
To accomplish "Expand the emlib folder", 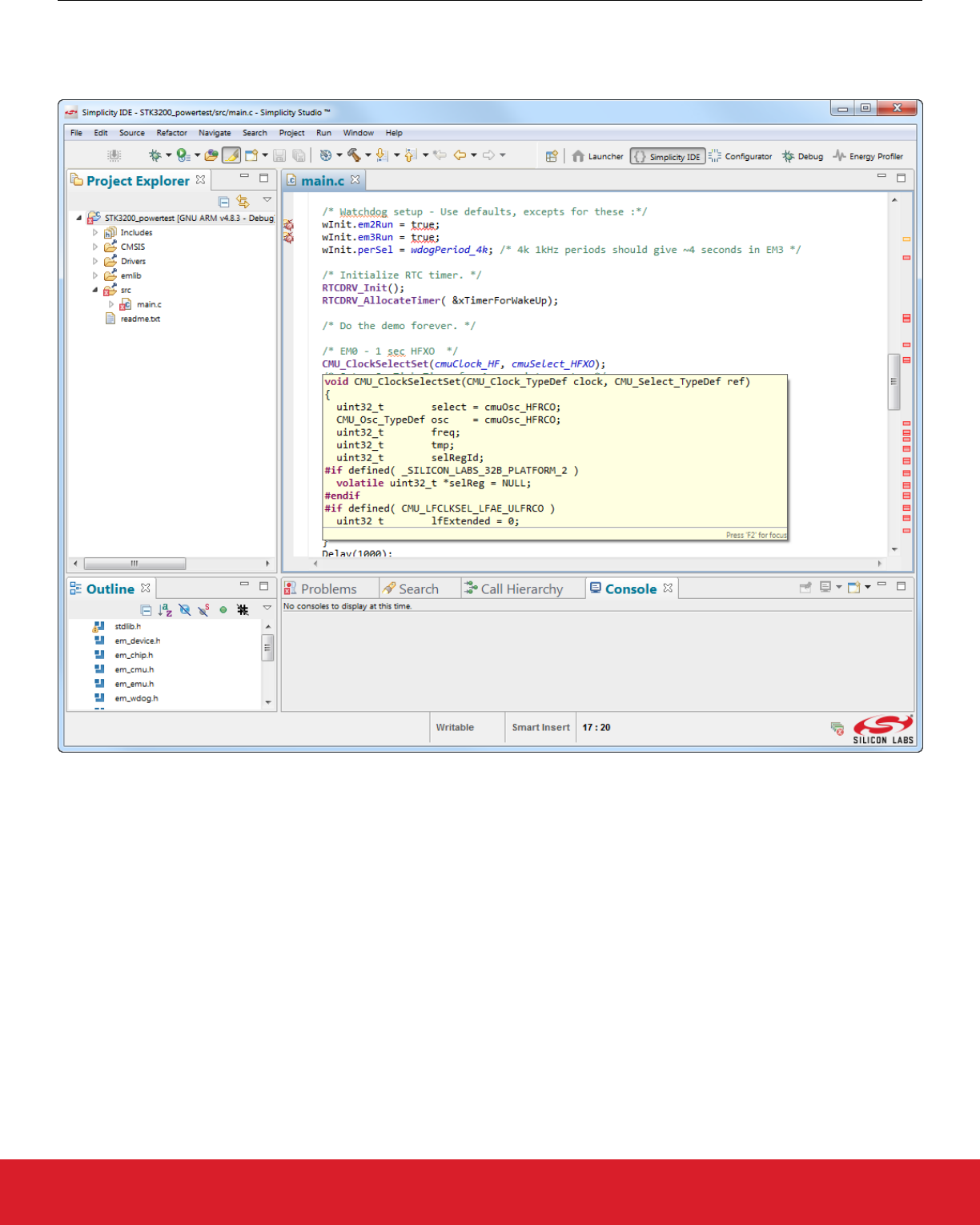I will (95, 275).
